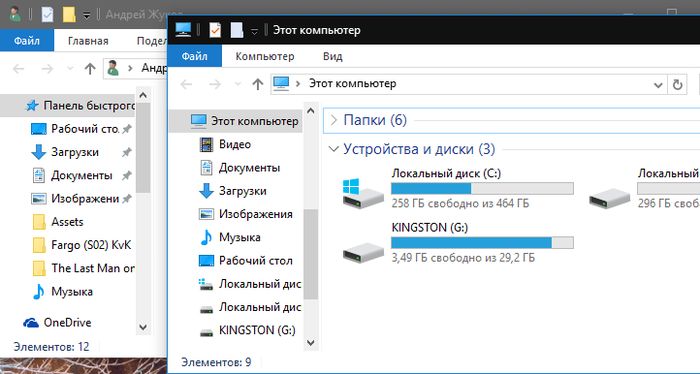Click Музыка note icon in back window

pyautogui.click(x=38, y=291)
